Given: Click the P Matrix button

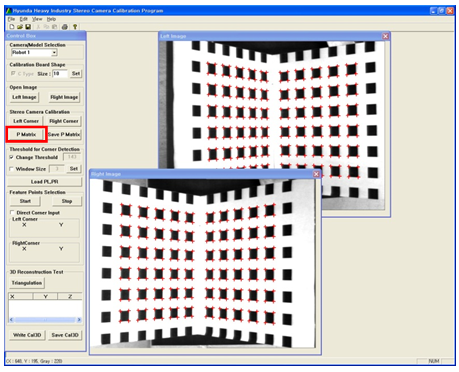Looking at the screenshot, I should click(x=26, y=134).
